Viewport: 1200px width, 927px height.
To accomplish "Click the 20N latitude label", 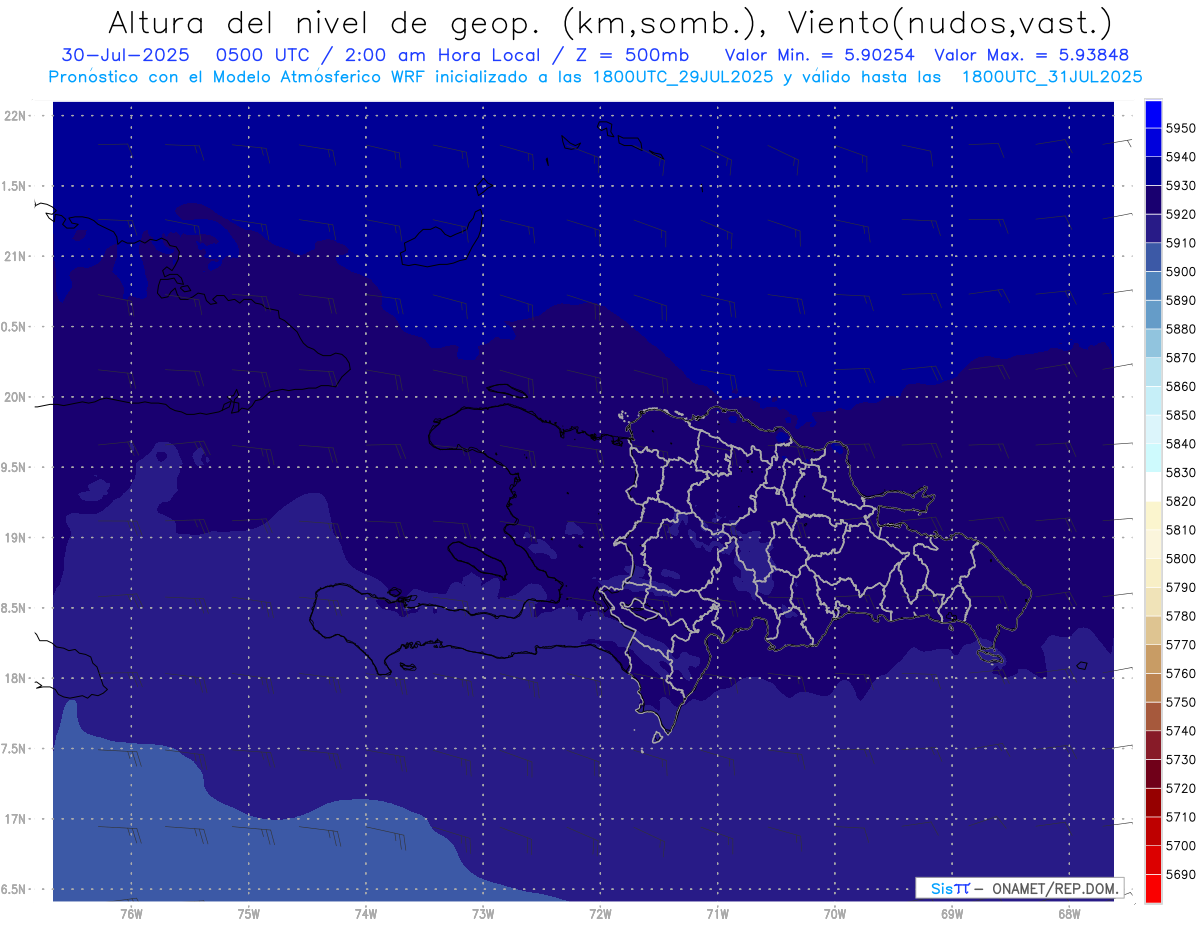I will pyautogui.click(x=14, y=397).
